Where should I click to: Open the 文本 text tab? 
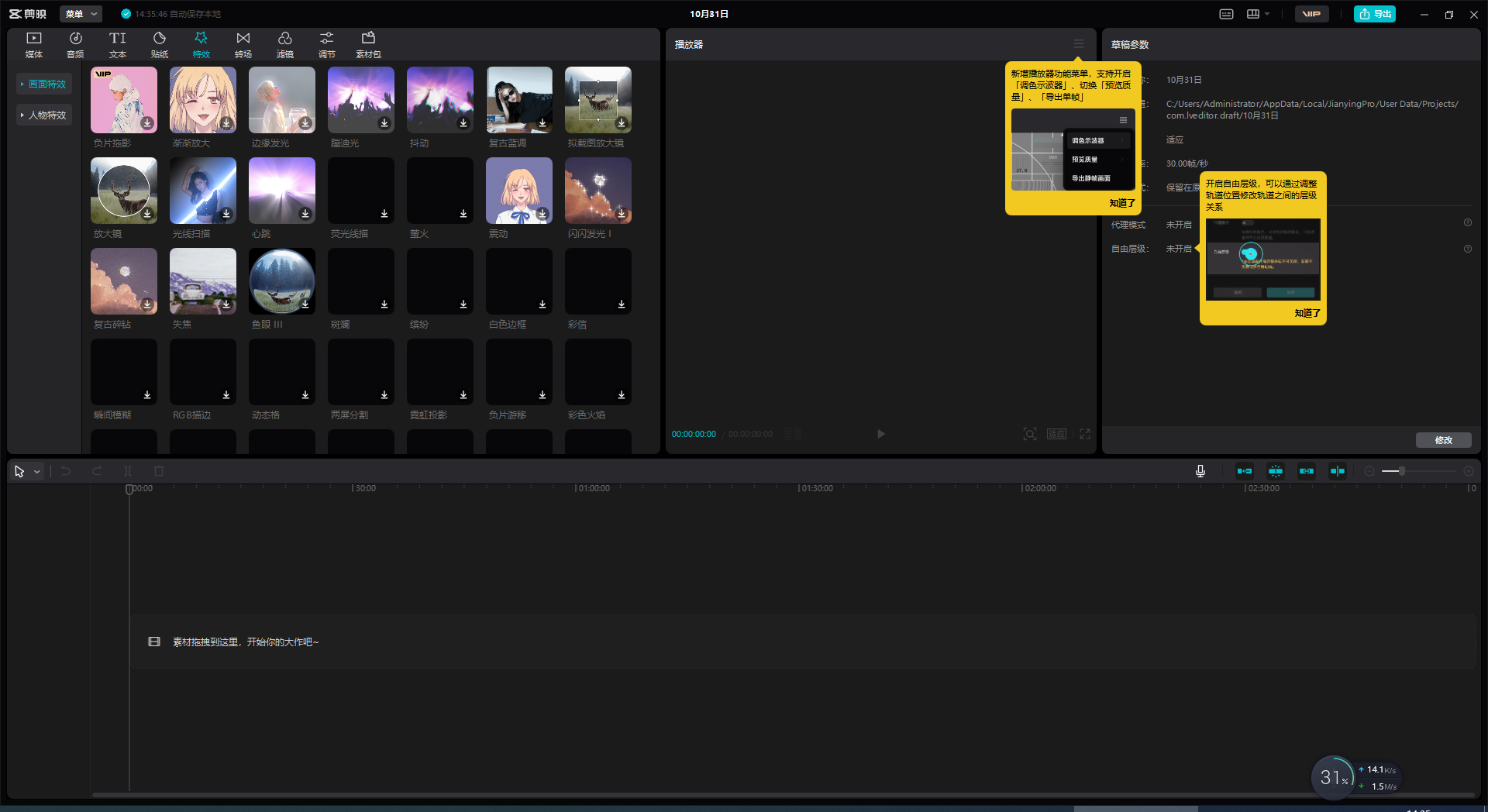coord(118,45)
